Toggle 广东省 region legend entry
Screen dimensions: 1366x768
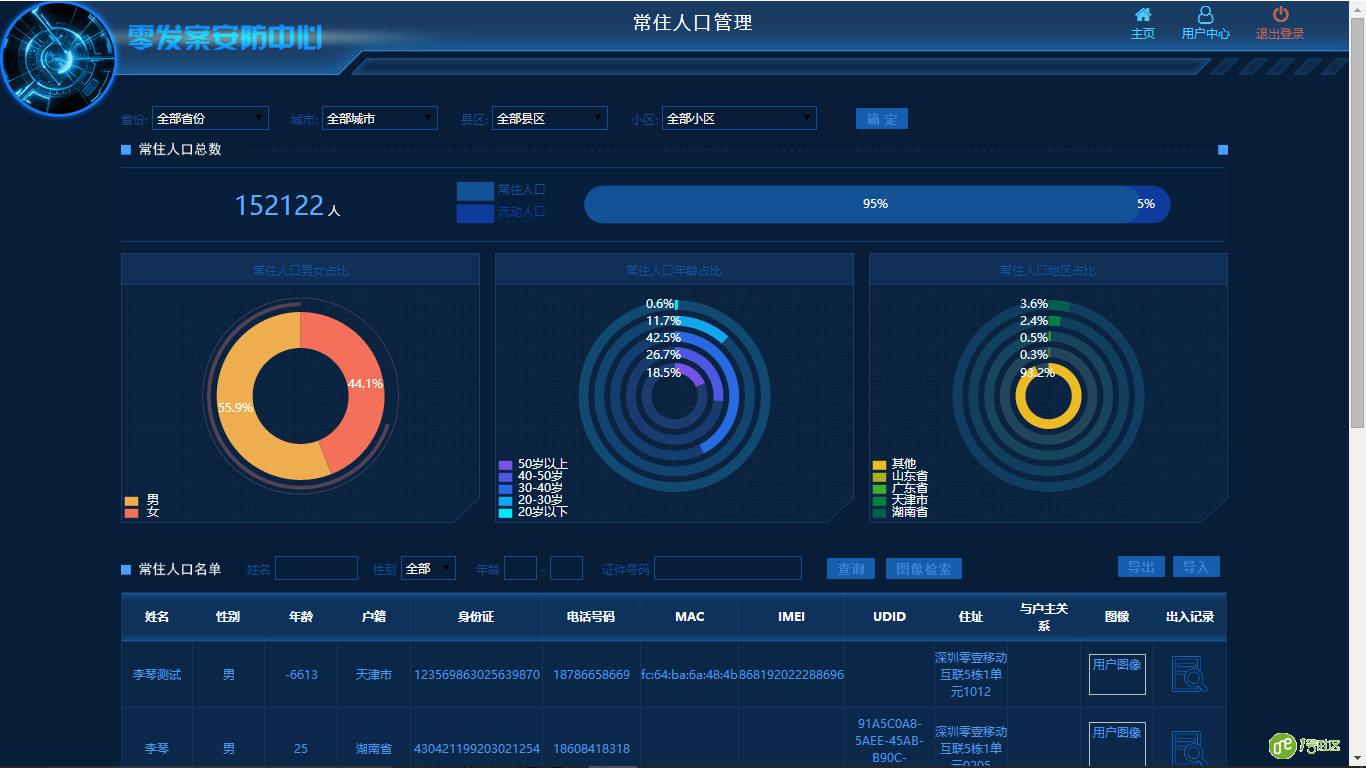[900, 488]
